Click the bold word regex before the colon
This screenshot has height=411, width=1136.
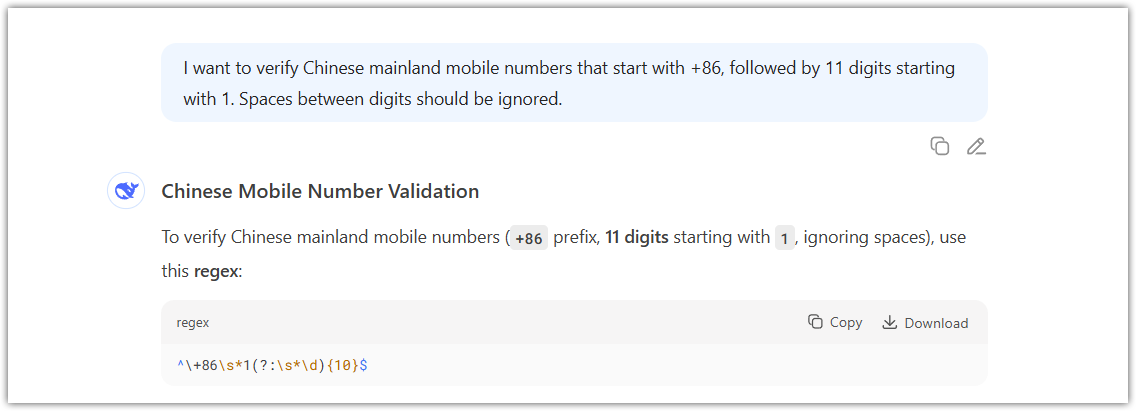pyautogui.click(x=215, y=272)
